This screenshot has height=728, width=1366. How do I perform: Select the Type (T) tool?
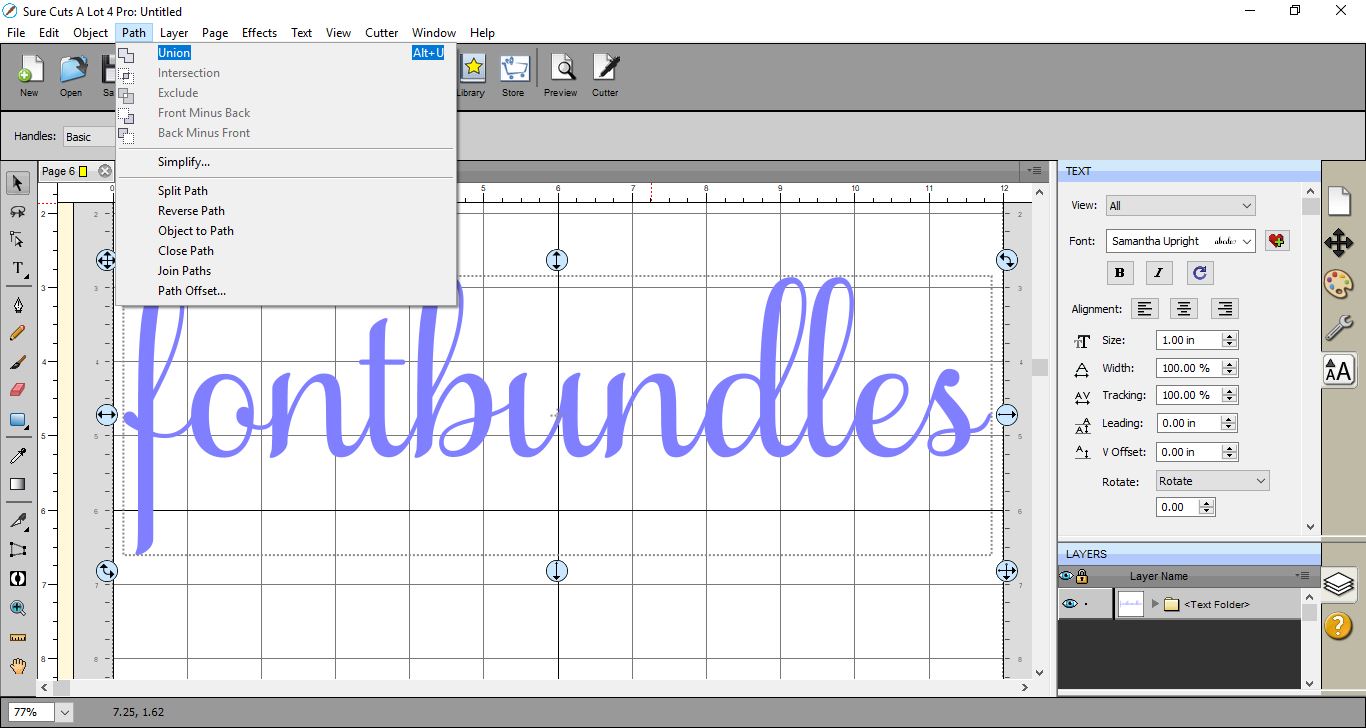pyautogui.click(x=18, y=268)
